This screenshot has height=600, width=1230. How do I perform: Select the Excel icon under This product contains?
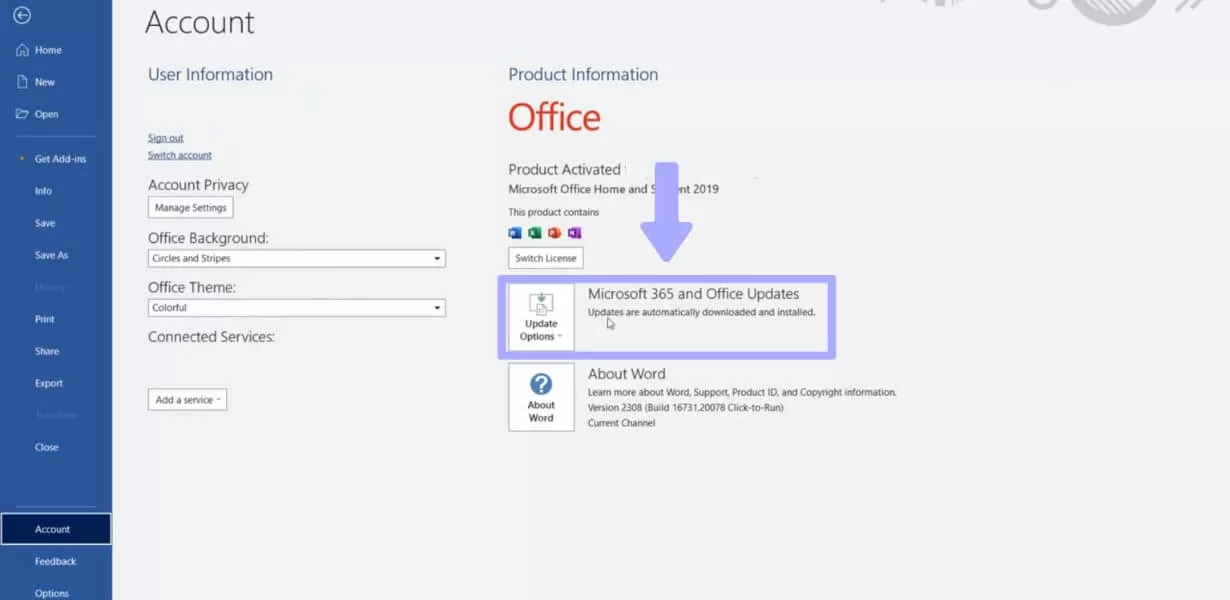pyautogui.click(x=534, y=232)
